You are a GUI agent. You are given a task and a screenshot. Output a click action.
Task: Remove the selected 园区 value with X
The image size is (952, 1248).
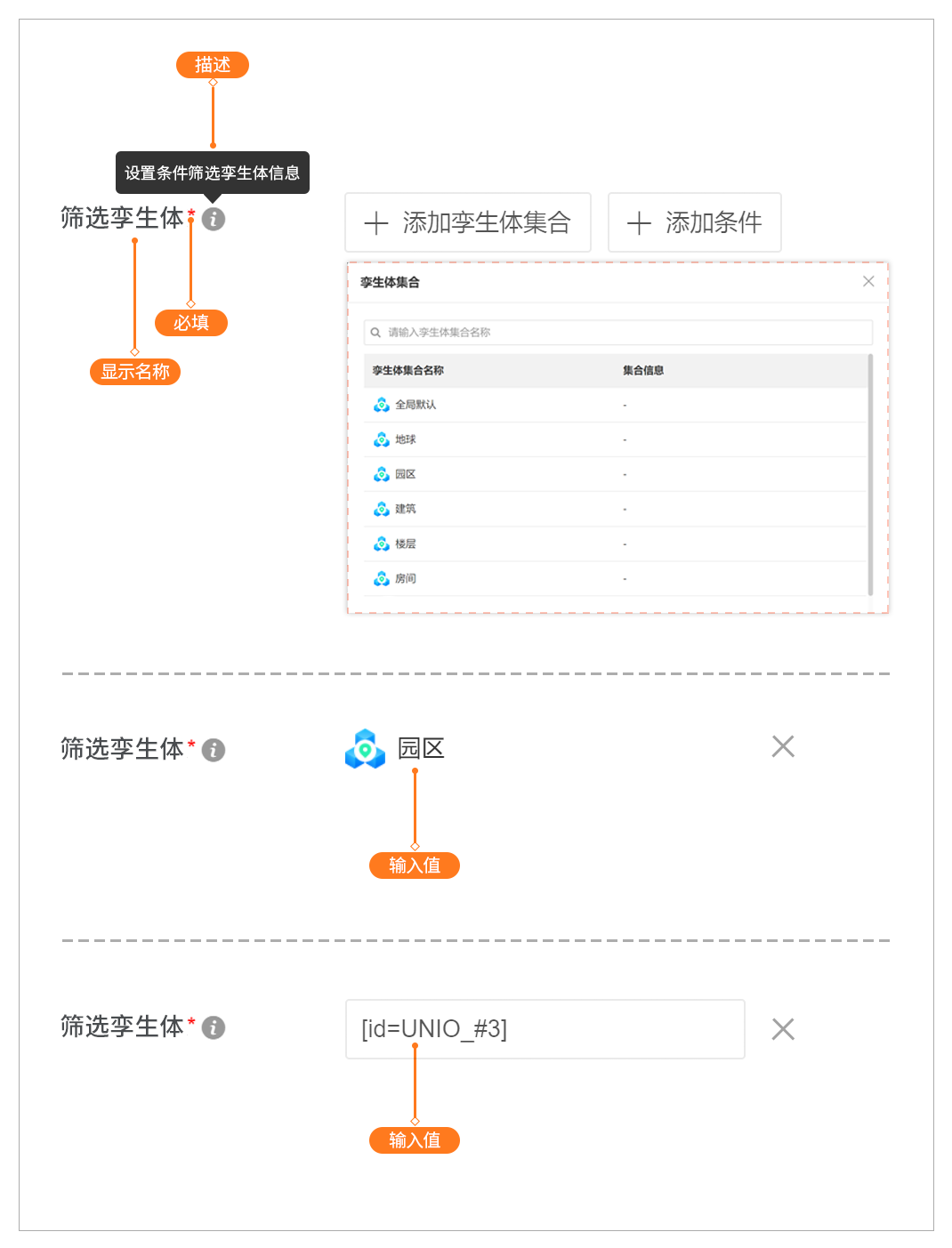(783, 746)
